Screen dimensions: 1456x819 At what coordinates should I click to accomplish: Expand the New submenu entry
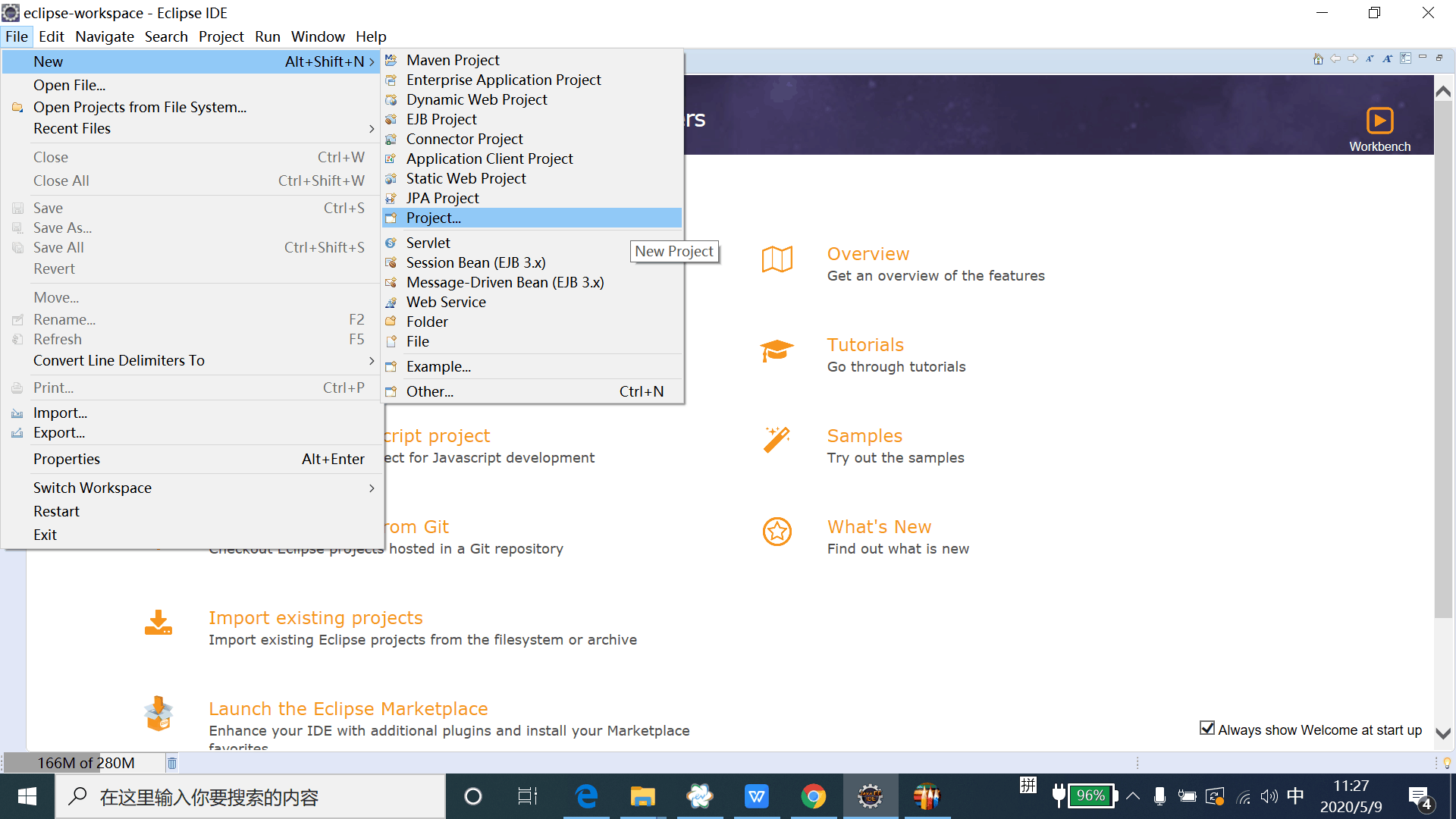pos(193,61)
